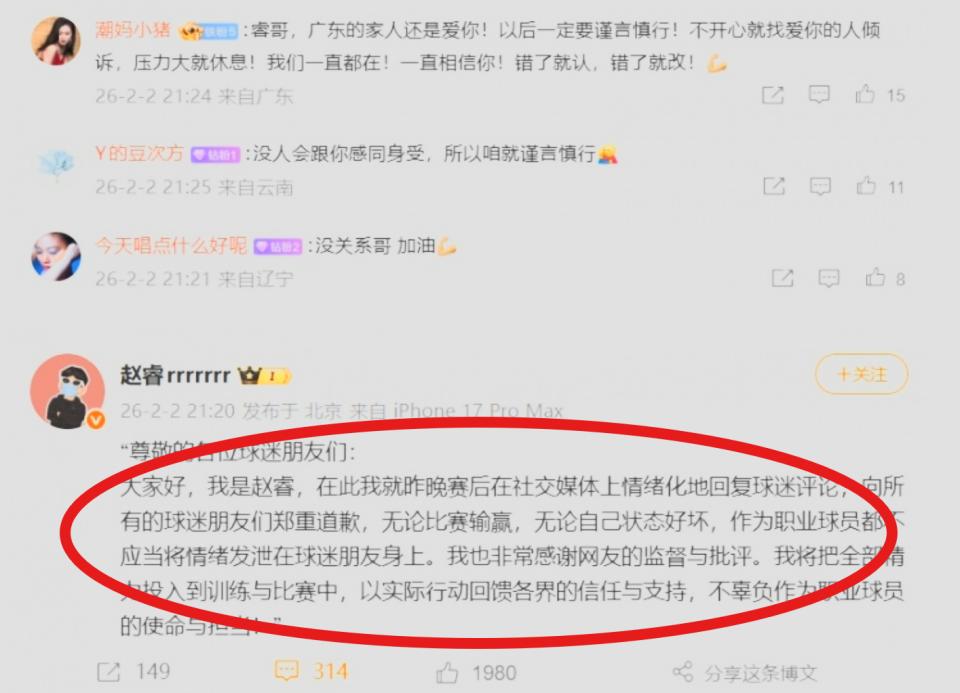Open 潮妈小猪's profile avatar
960x693 pixels.
56,41
